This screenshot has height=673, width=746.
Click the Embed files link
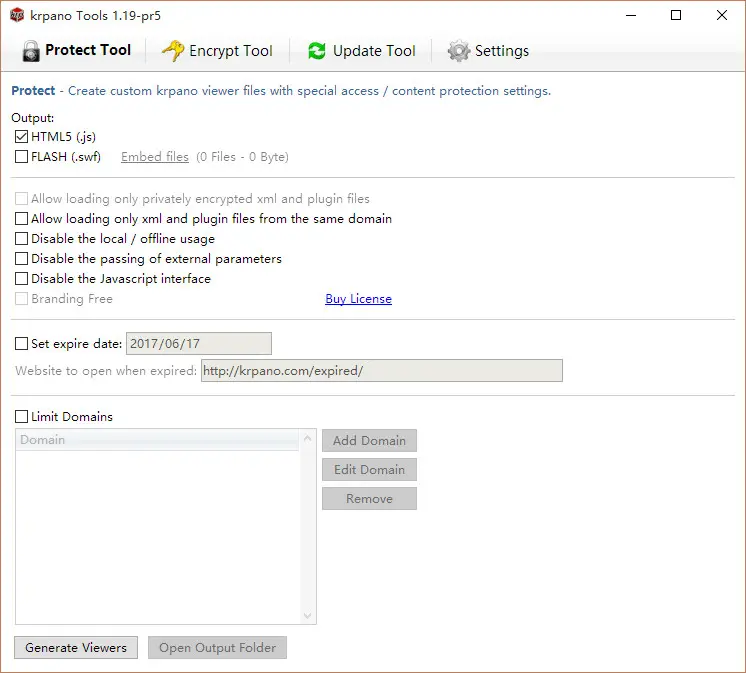pos(155,156)
